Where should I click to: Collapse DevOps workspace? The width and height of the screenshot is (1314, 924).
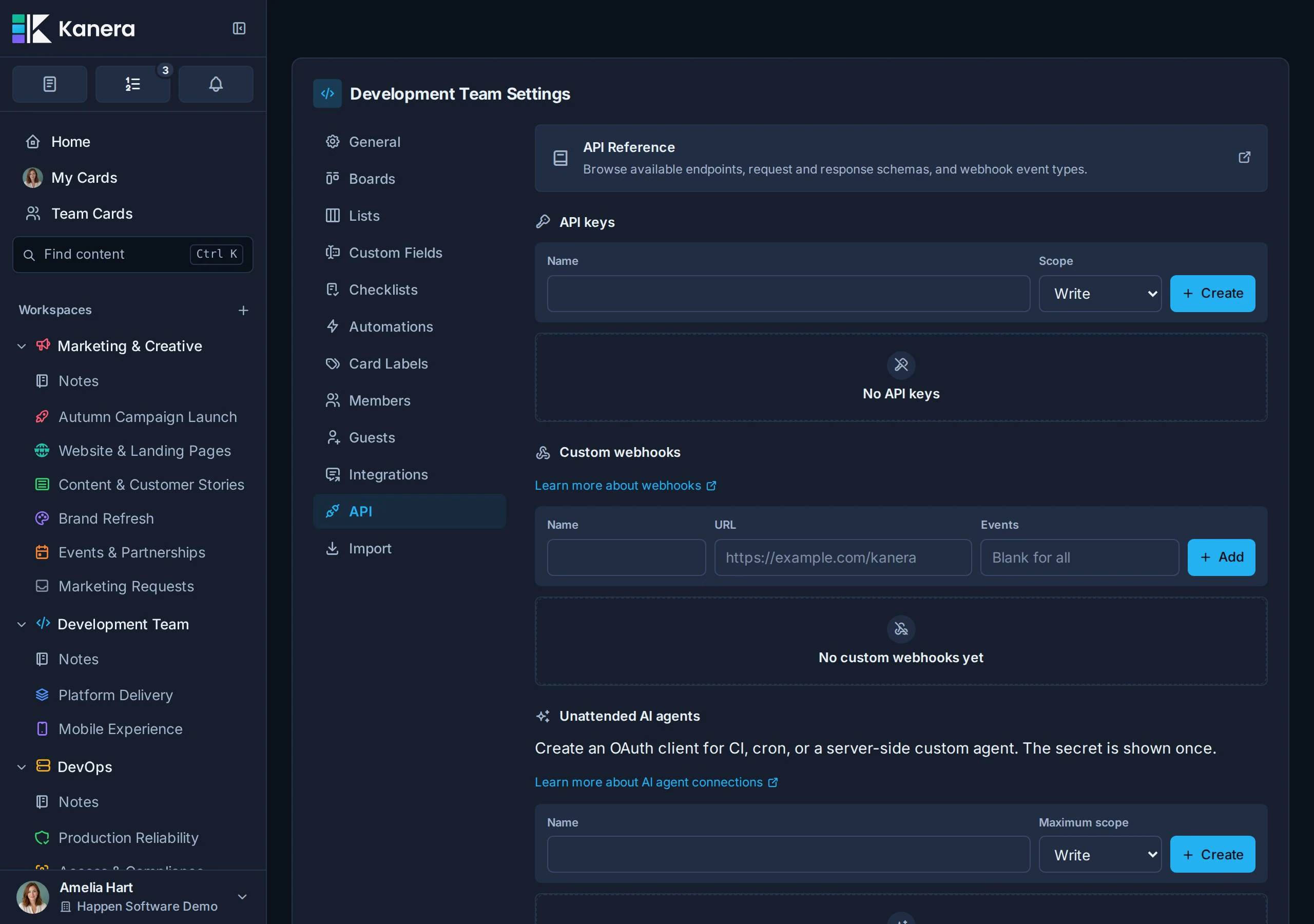(22, 767)
